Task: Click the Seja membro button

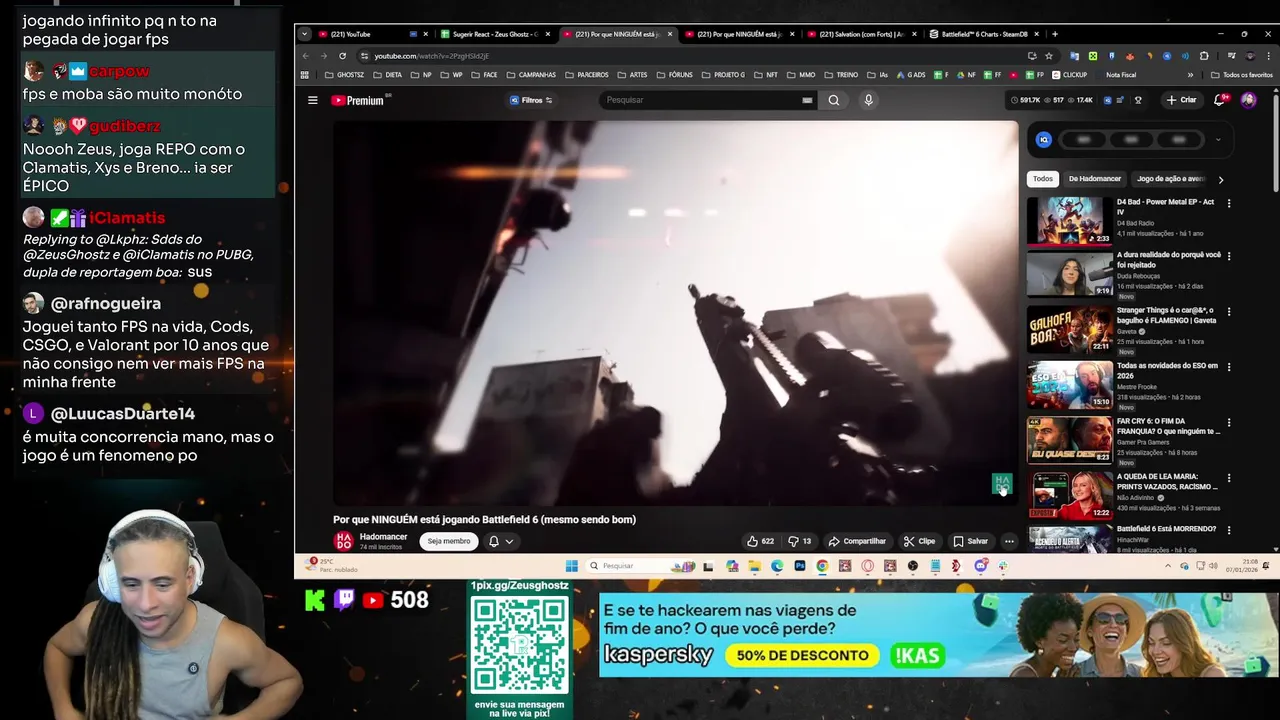Action: [x=449, y=541]
